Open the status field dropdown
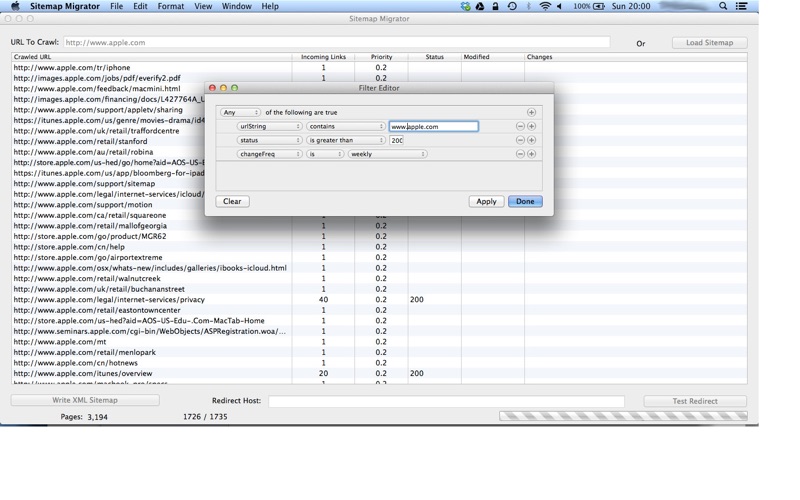Viewport: 800px width, 500px height. [x=269, y=140]
